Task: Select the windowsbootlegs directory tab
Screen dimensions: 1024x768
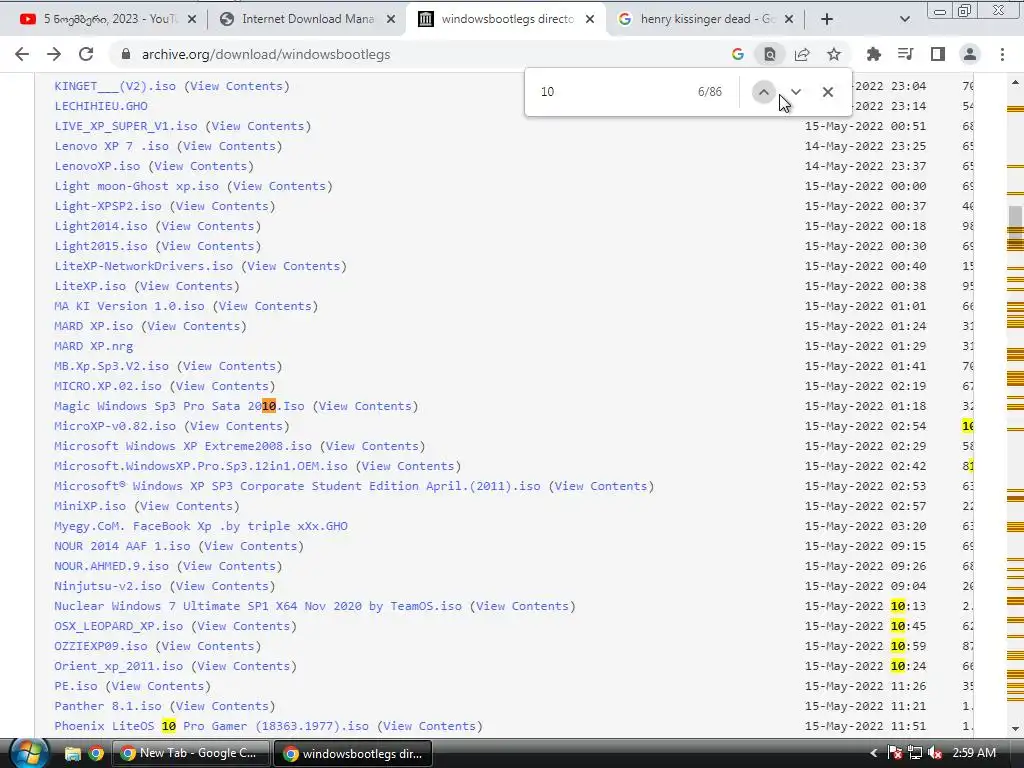Action: [x=506, y=20]
